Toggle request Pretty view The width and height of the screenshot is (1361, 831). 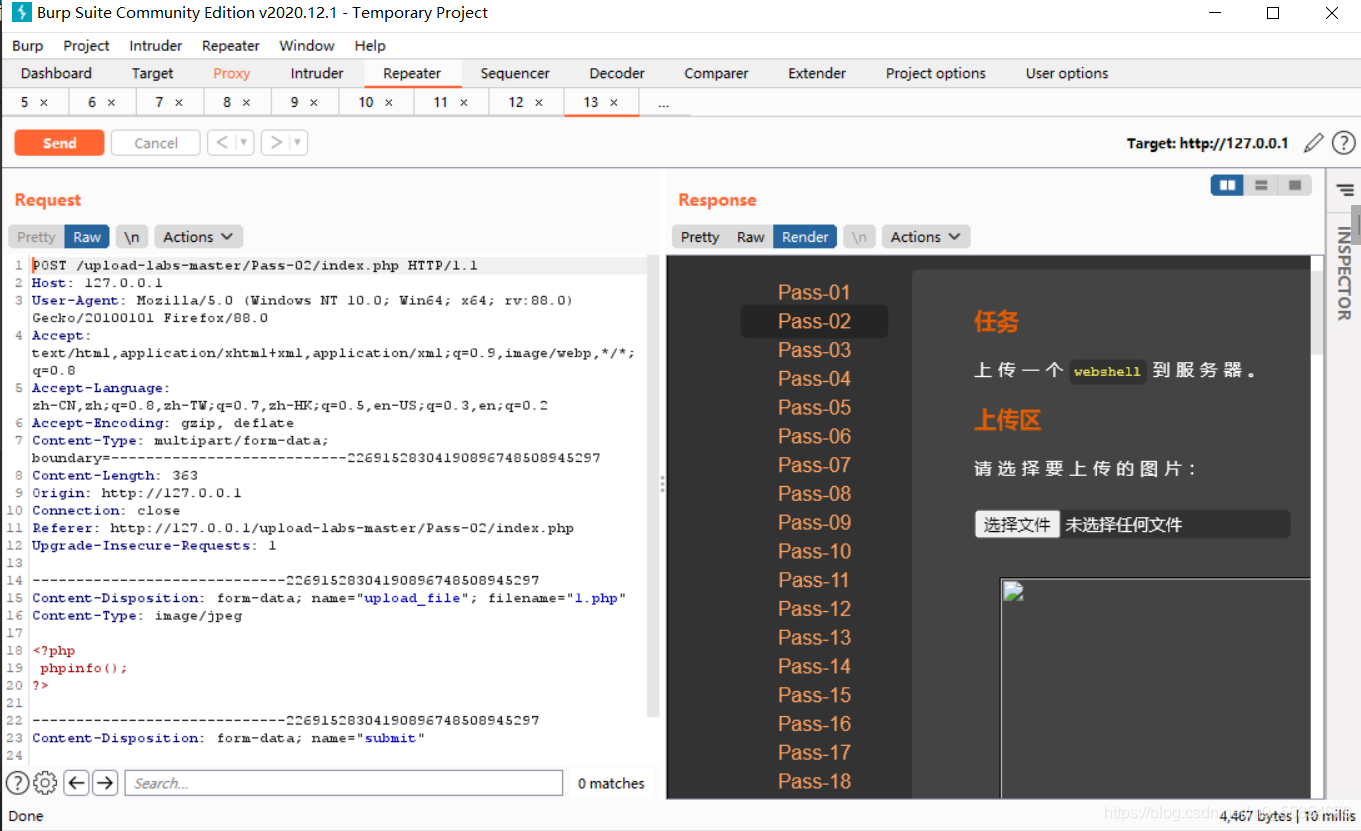coord(36,237)
